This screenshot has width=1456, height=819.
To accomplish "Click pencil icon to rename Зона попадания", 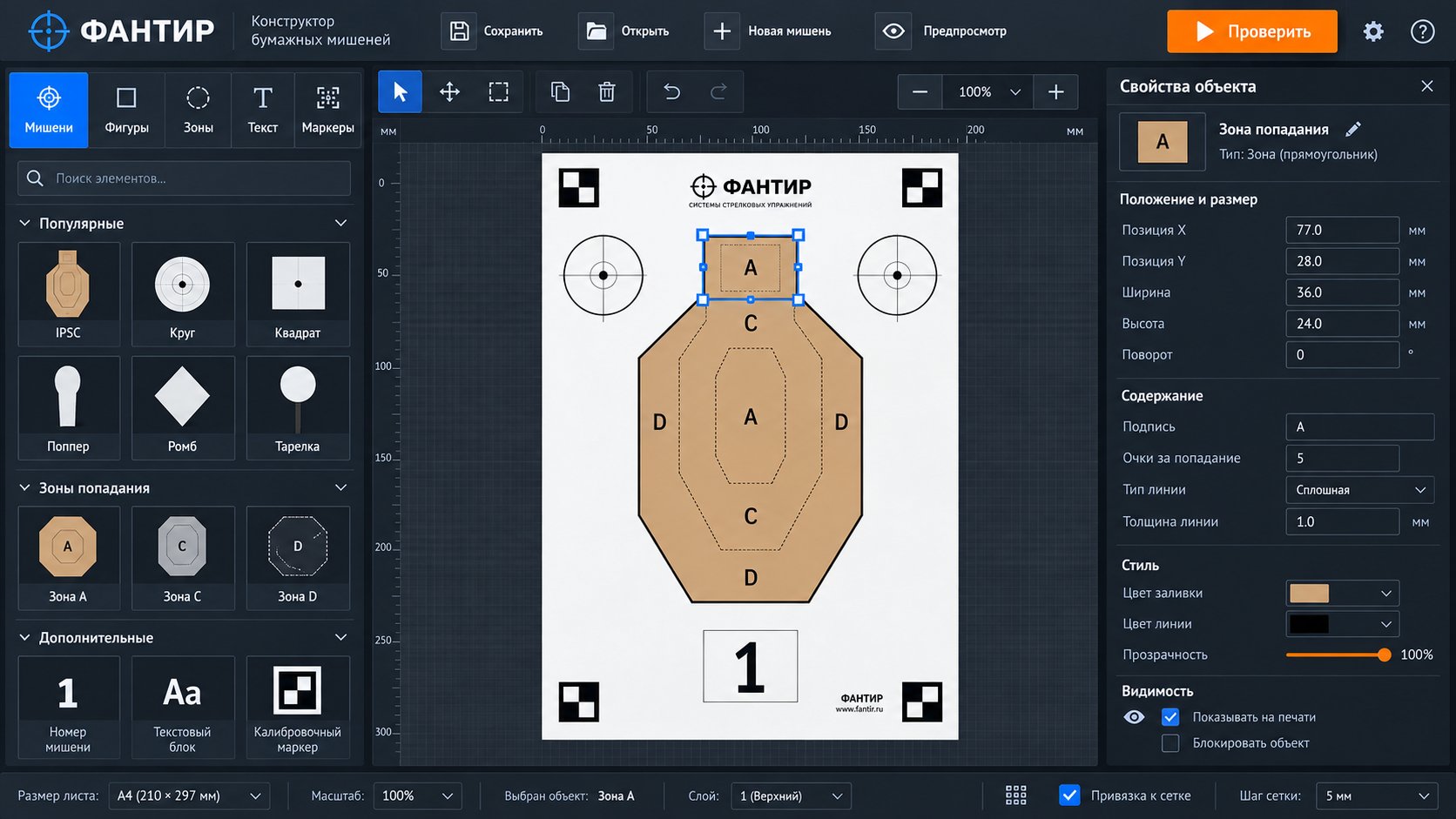I will point(1352,129).
